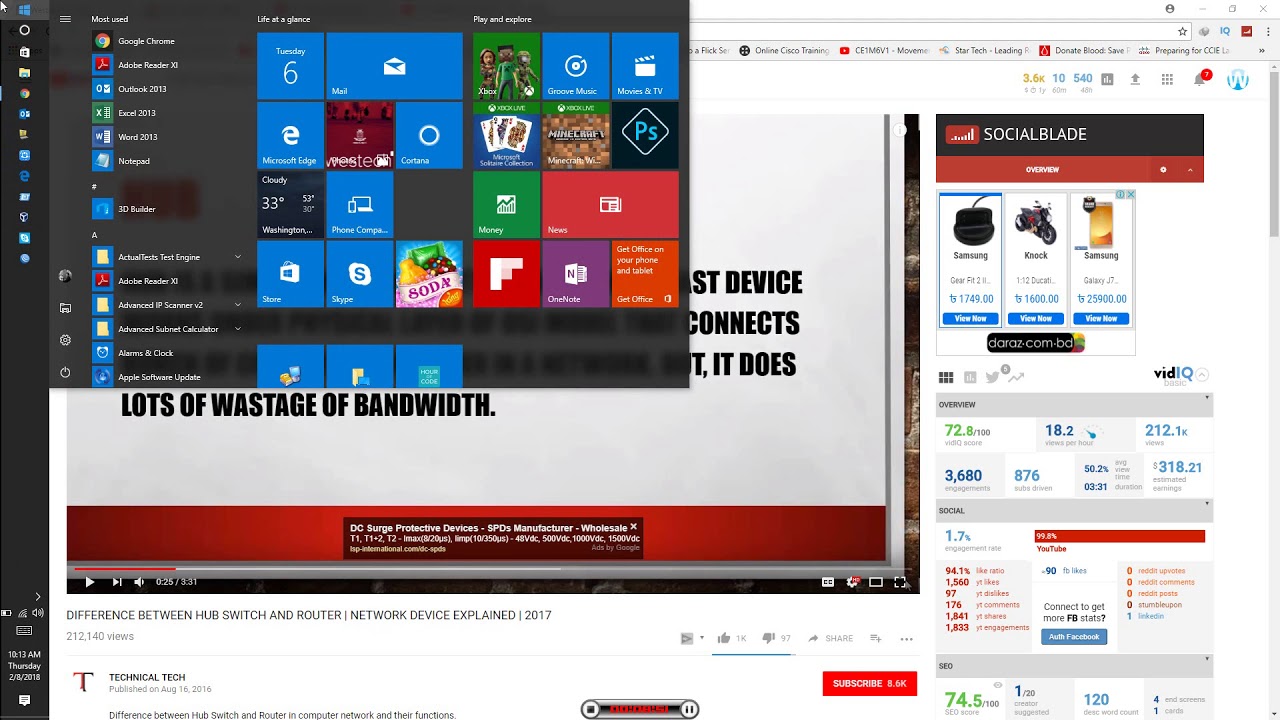Open the Knock Ducati ad thumbnail
Viewport: 1280px width, 720px height.
tap(1035, 221)
